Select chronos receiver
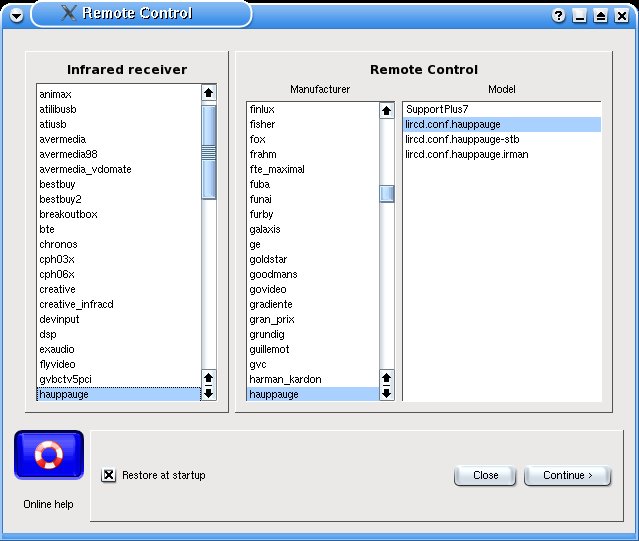The width and height of the screenshot is (639, 541). (119, 244)
